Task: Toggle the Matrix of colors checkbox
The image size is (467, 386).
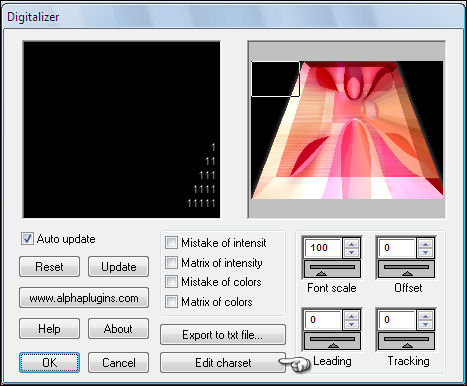Action: click(171, 302)
